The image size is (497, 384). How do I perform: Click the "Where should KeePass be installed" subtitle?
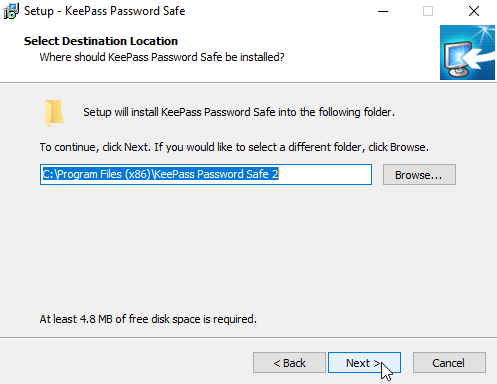coord(162,57)
